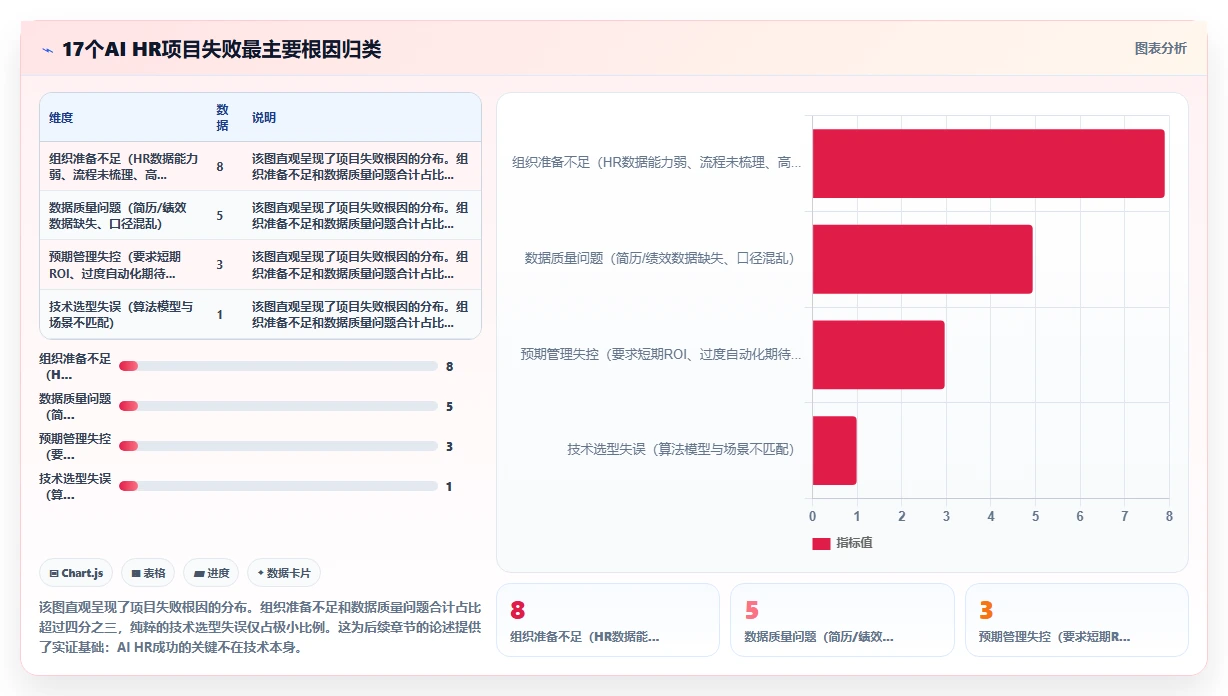Image resolution: width=1228 pixels, height=696 pixels.
Task: Click value 8 in the table data column
Action: pos(220,167)
